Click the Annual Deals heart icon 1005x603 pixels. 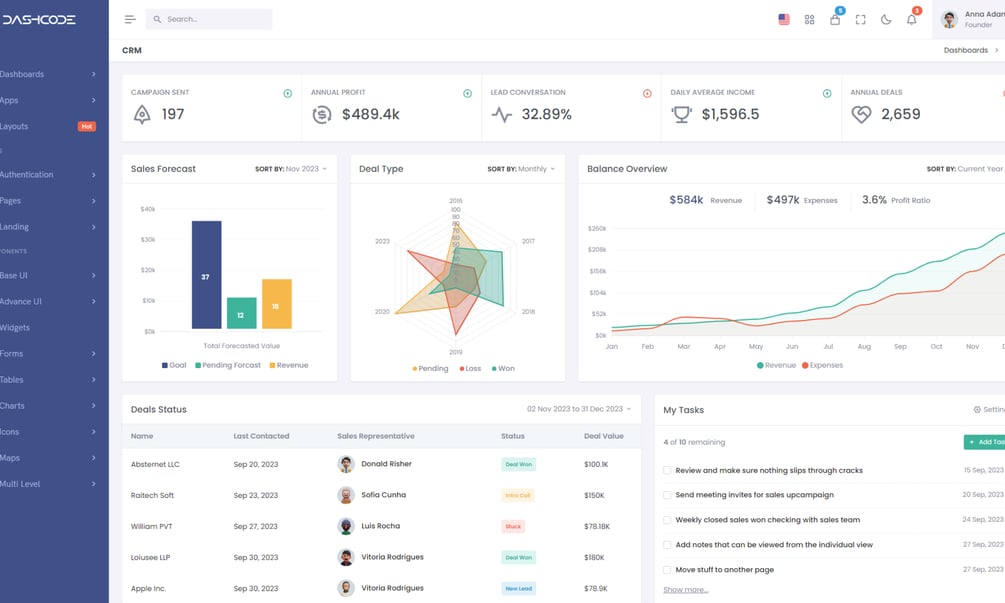click(x=861, y=114)
